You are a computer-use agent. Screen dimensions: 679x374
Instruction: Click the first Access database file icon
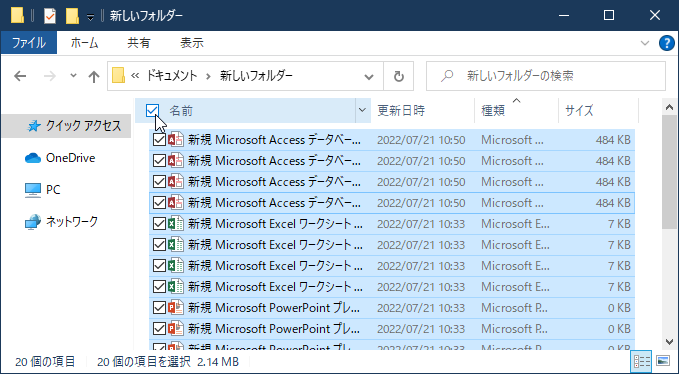(x=176, y=140)
